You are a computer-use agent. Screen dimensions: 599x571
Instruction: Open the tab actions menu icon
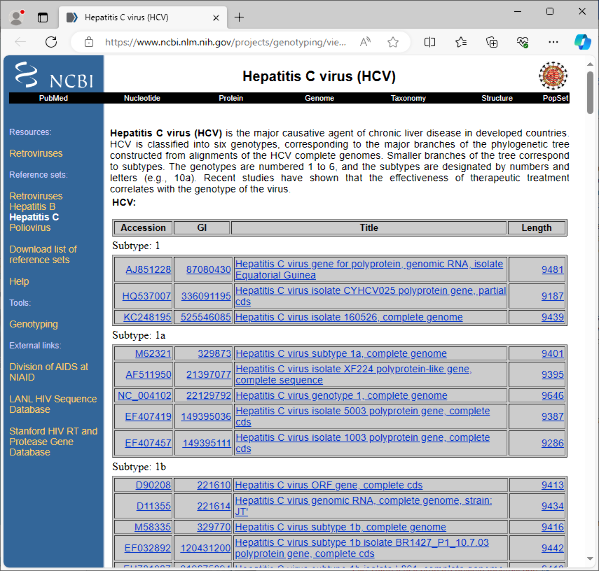tap(43, 18)
